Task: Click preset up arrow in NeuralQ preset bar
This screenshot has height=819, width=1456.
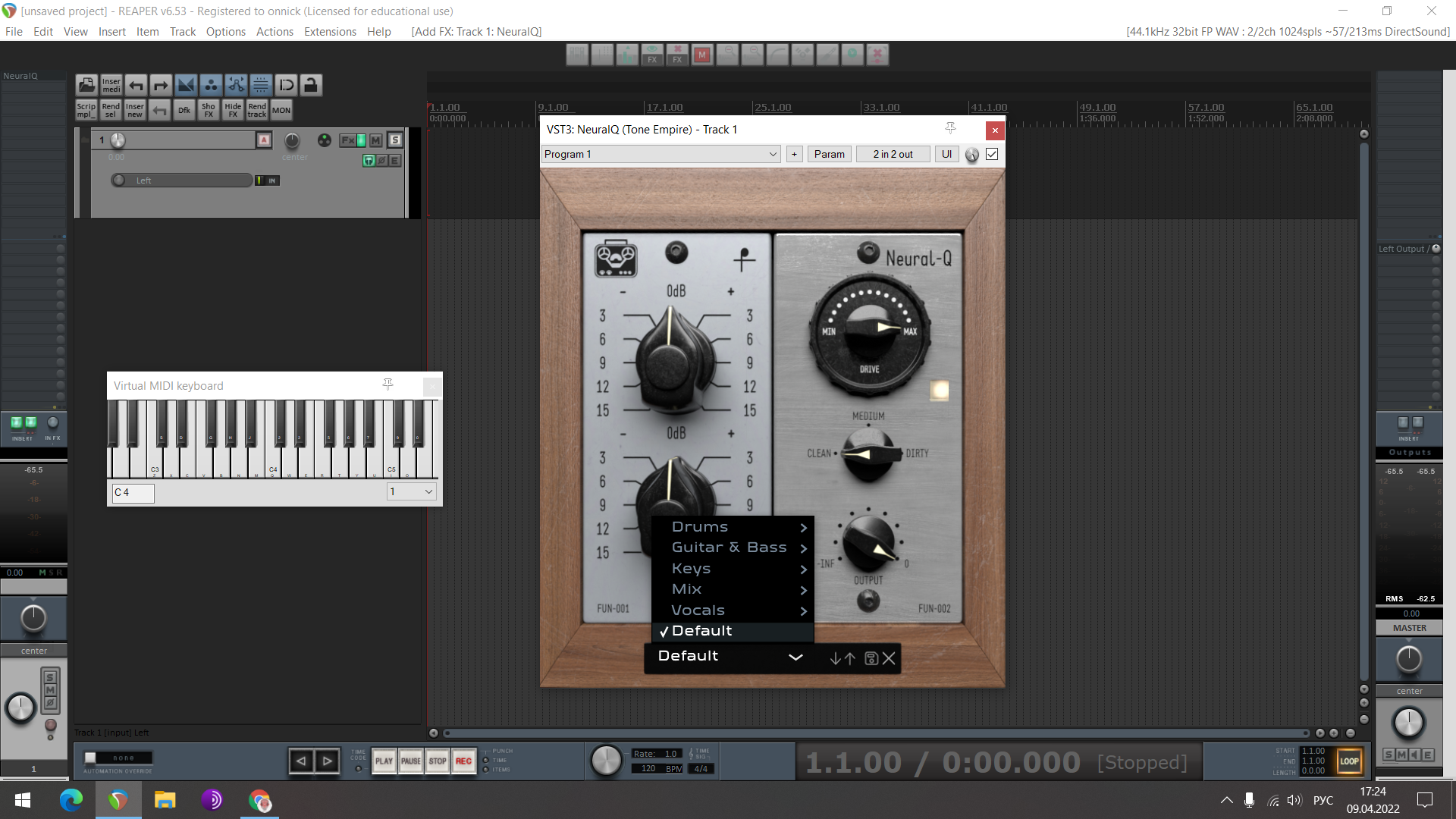Action: 850,658
